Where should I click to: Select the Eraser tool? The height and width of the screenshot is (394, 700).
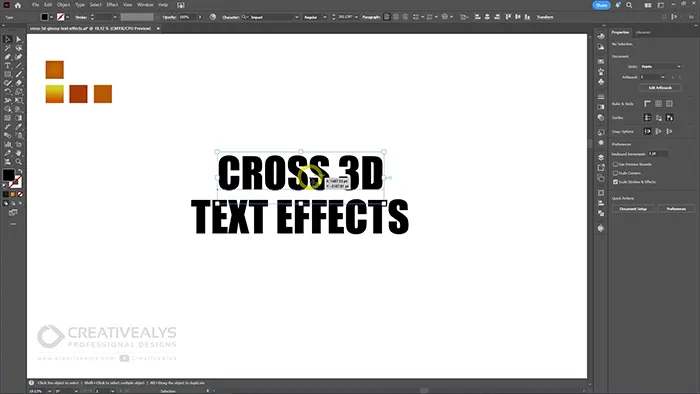[18, 83]
